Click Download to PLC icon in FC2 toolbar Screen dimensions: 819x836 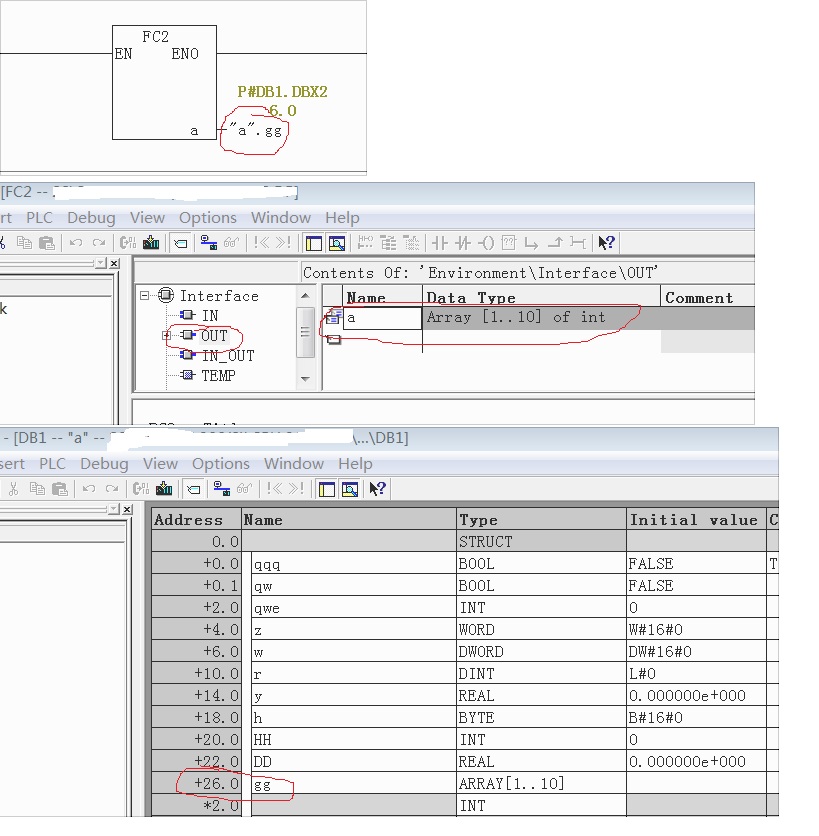click(x=151, y=243)
